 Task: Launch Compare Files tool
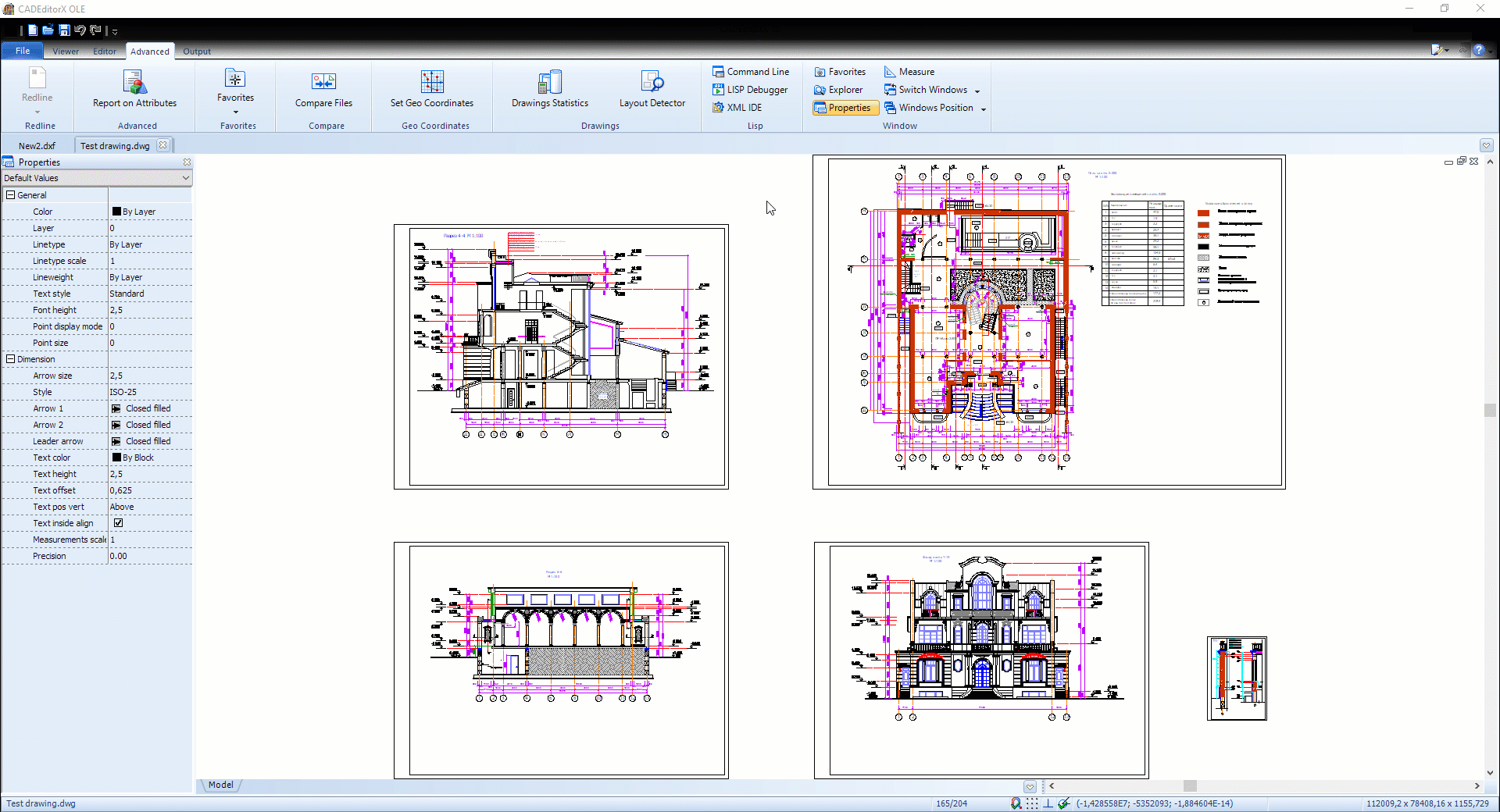(x=323, y=89)
